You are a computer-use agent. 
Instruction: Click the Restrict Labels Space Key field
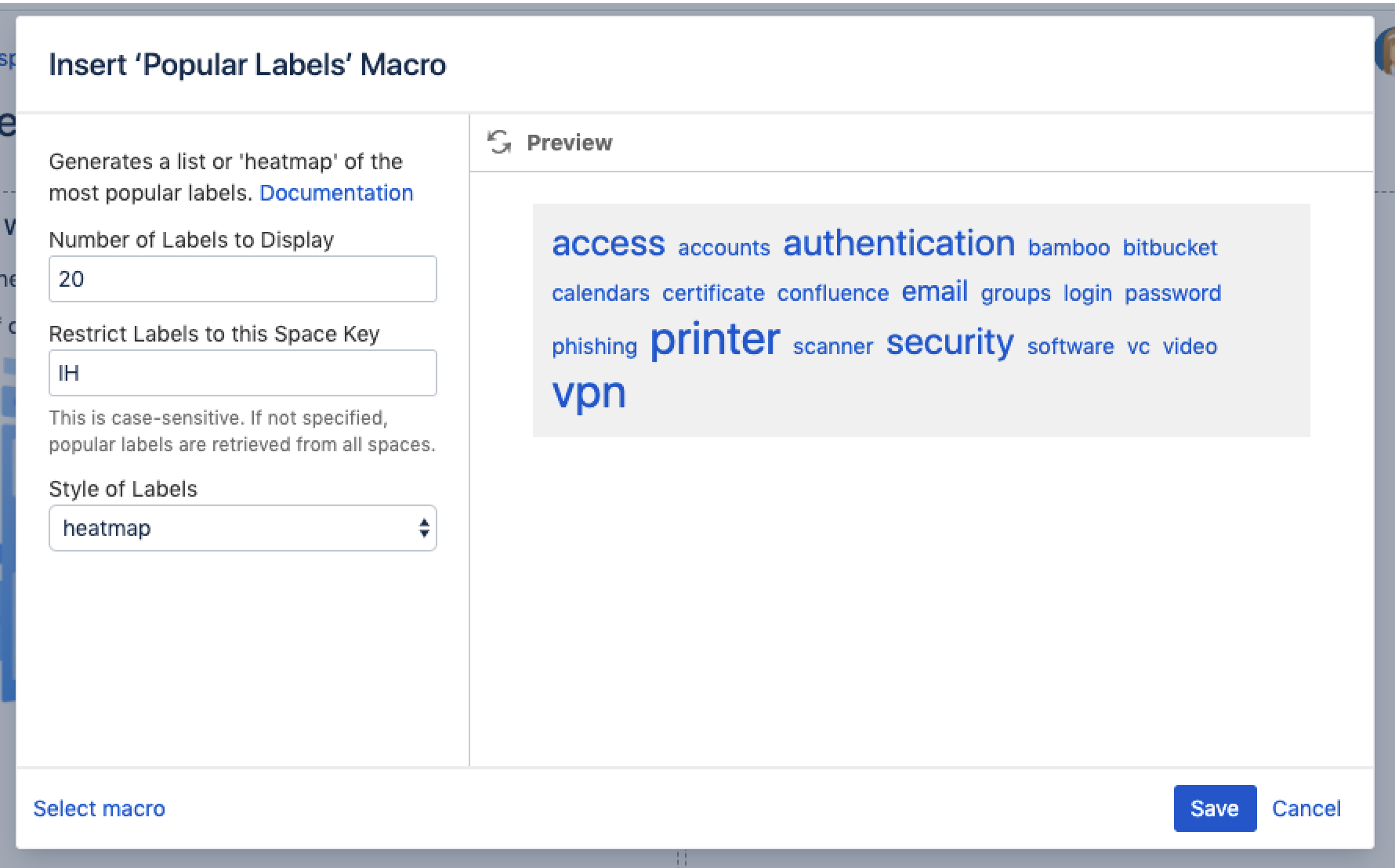coord(242,373)
